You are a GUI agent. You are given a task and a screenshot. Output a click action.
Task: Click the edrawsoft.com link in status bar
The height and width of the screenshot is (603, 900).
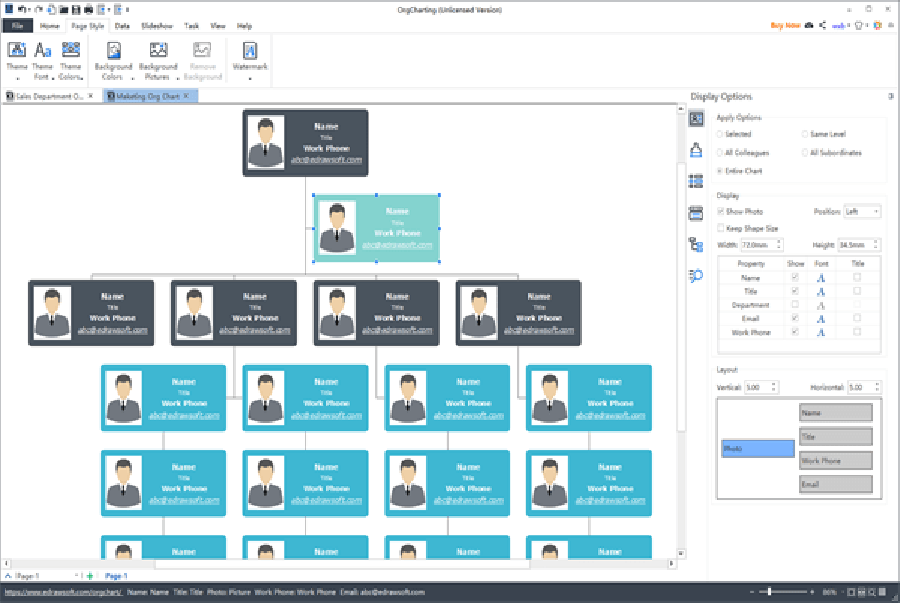pyautogui.click(x=61, y=592)
